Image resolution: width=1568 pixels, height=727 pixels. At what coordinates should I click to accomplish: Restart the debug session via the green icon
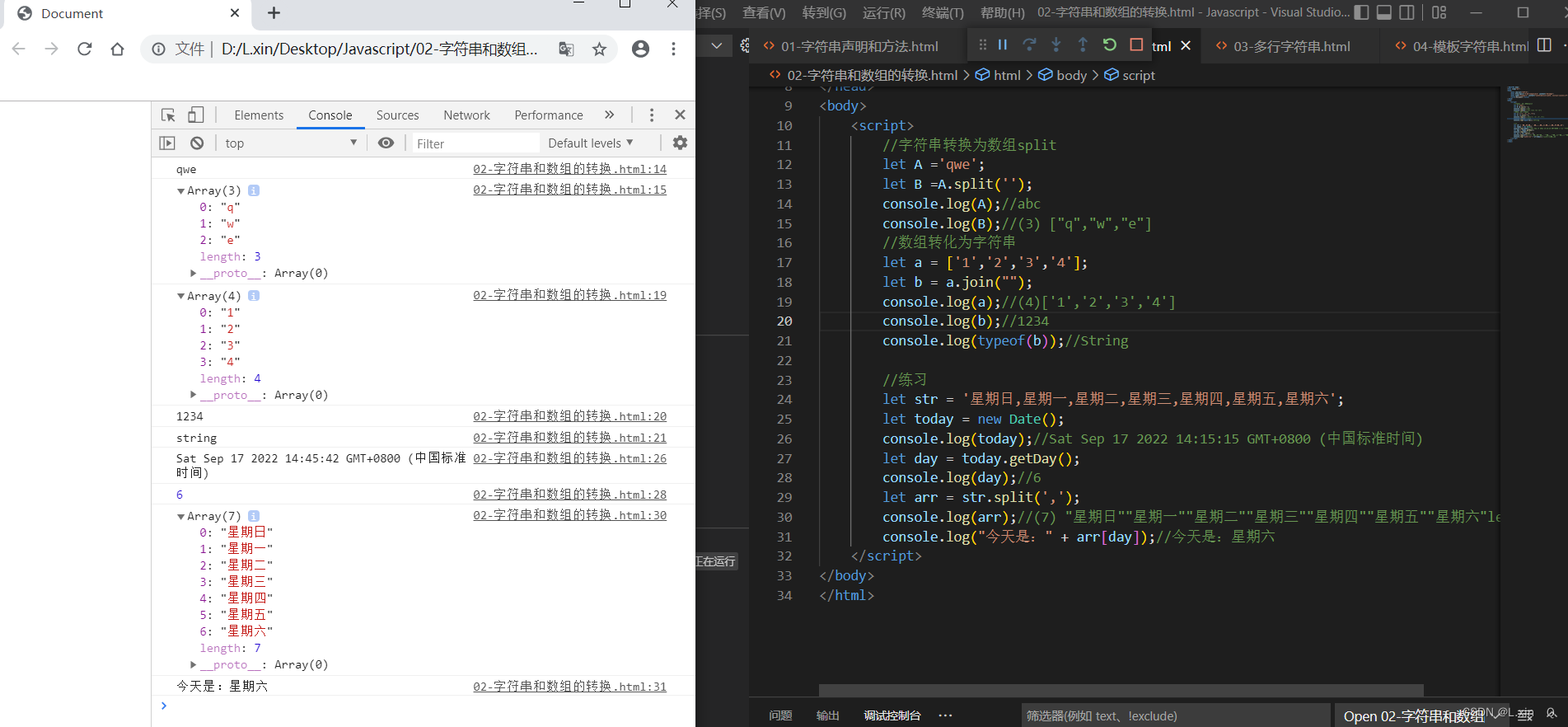1110,45
